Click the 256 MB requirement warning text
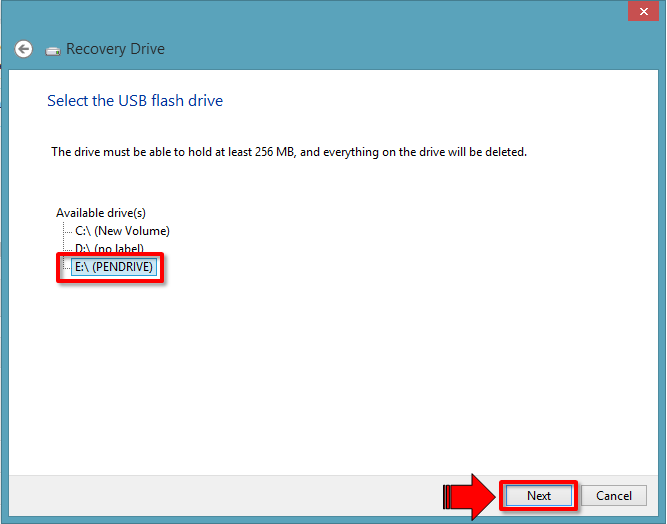Image resolution: width=667 pixels, height=524 pixels. (289, 152)
